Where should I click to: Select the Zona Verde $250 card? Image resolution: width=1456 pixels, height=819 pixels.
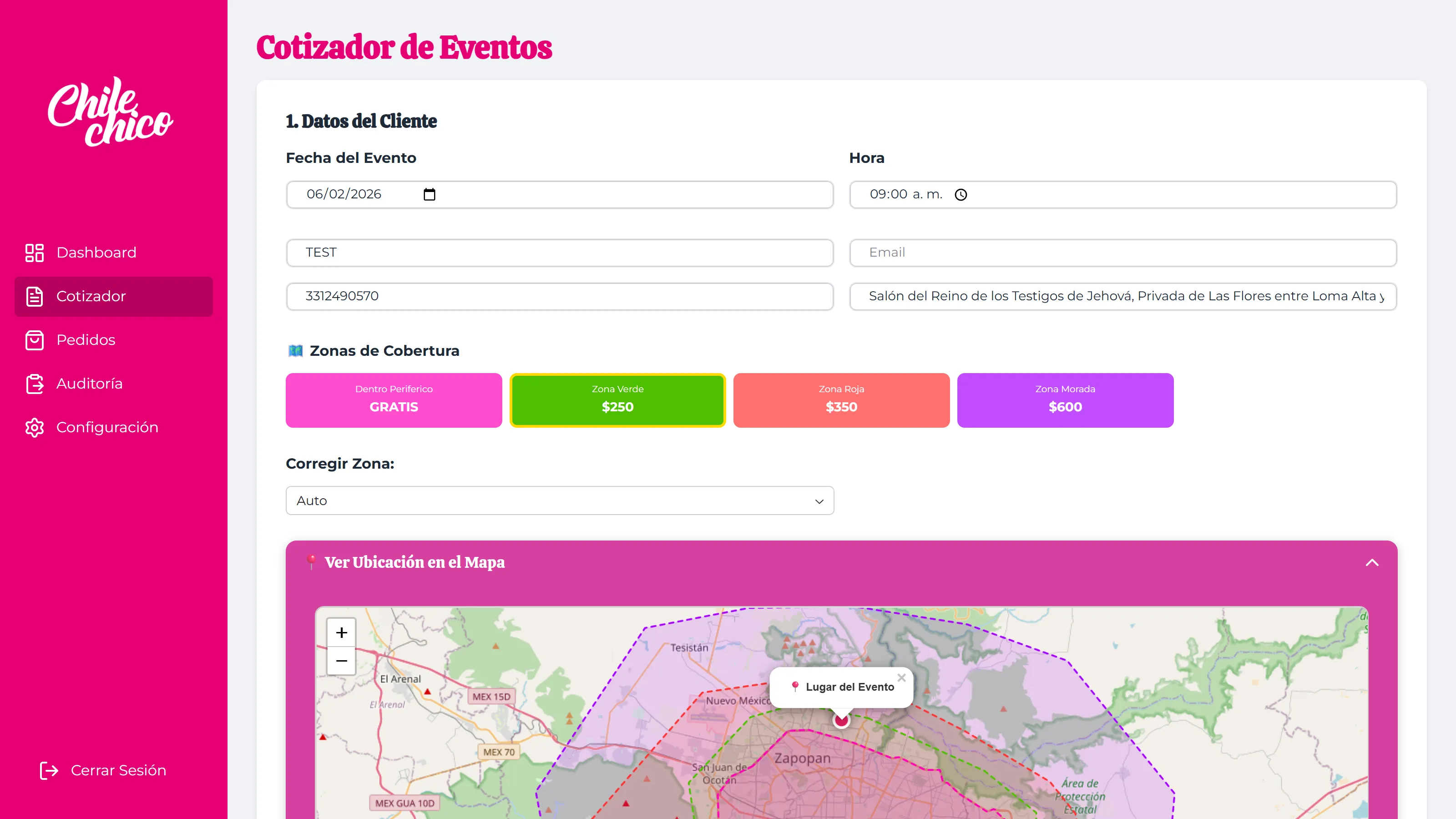click(617, 400)
